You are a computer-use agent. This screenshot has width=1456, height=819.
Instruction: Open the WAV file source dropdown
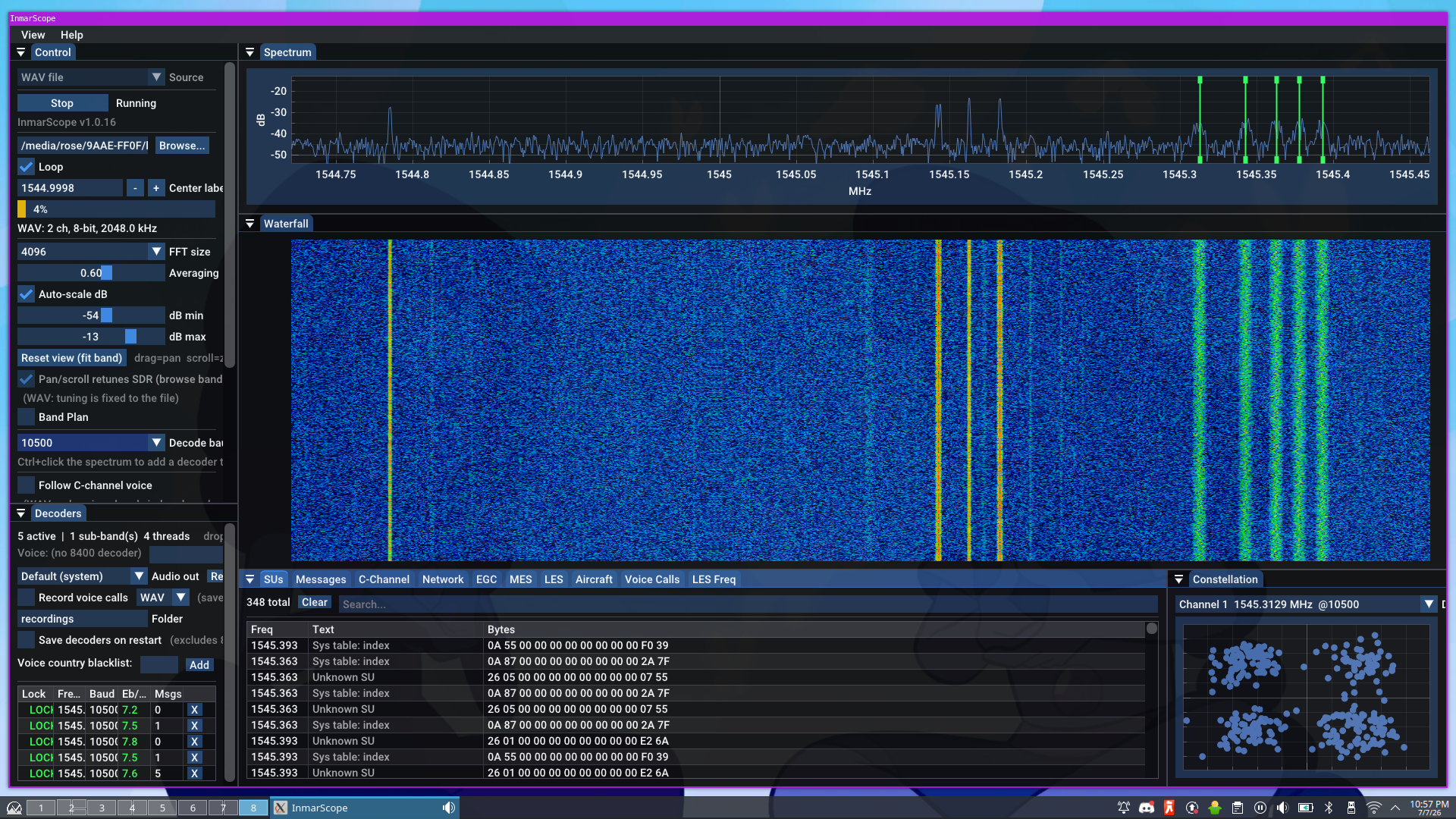91,77
